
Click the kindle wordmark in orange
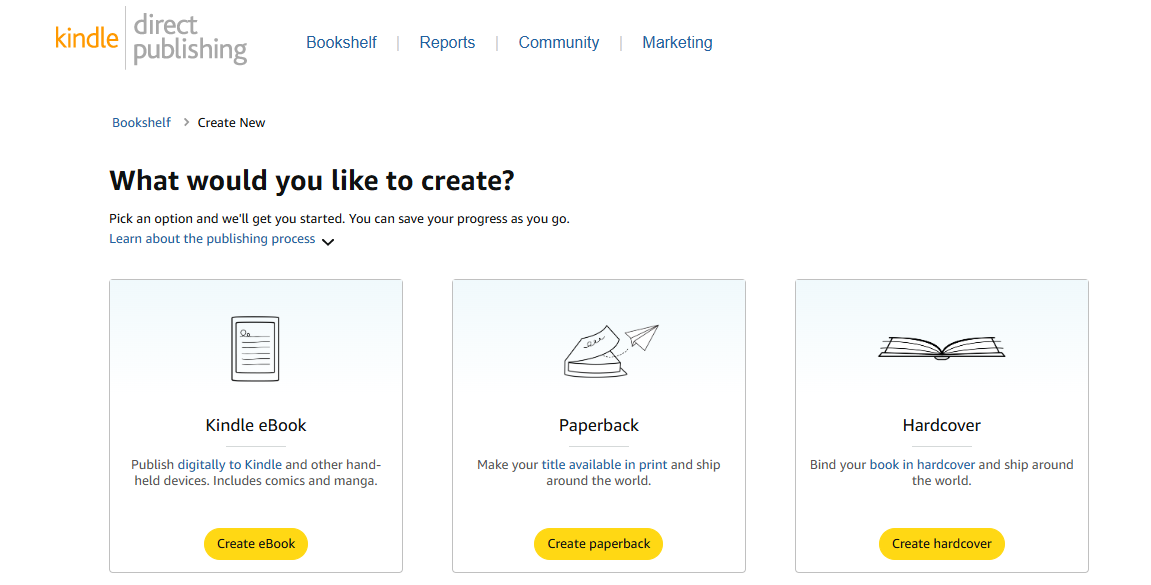(x=86, y=38)
